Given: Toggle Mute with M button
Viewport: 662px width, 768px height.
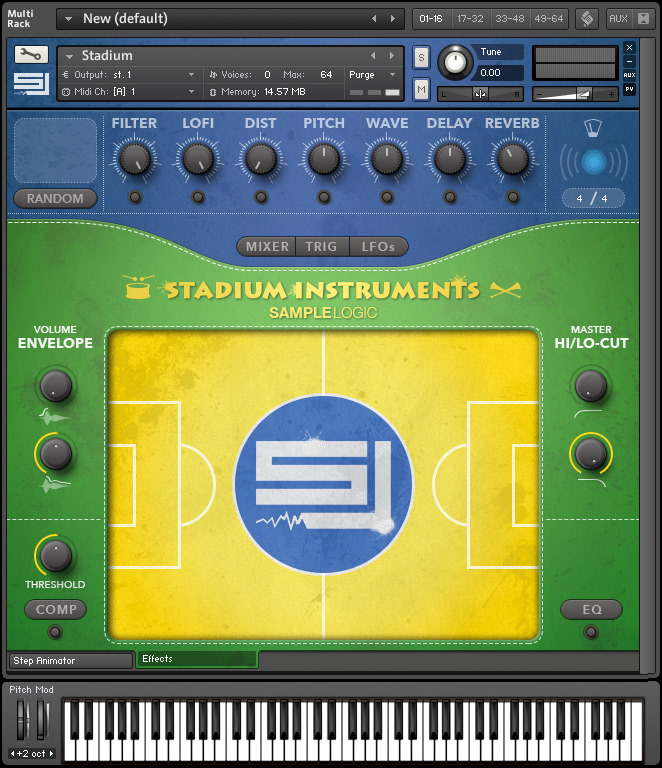Looking at the screenshot, I should point(421,89).
